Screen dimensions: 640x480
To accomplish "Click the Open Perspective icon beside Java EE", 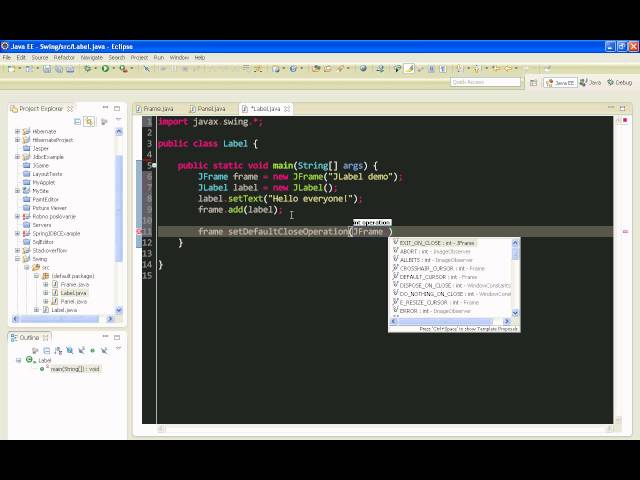I will click(533, 83).
